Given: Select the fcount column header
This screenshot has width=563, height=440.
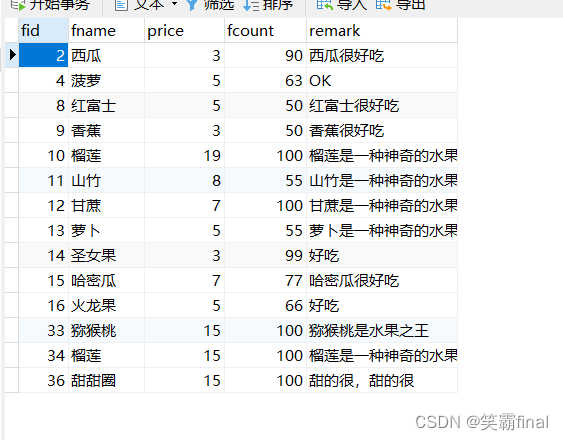Looking at the screenshot, I should click(265, 31).
